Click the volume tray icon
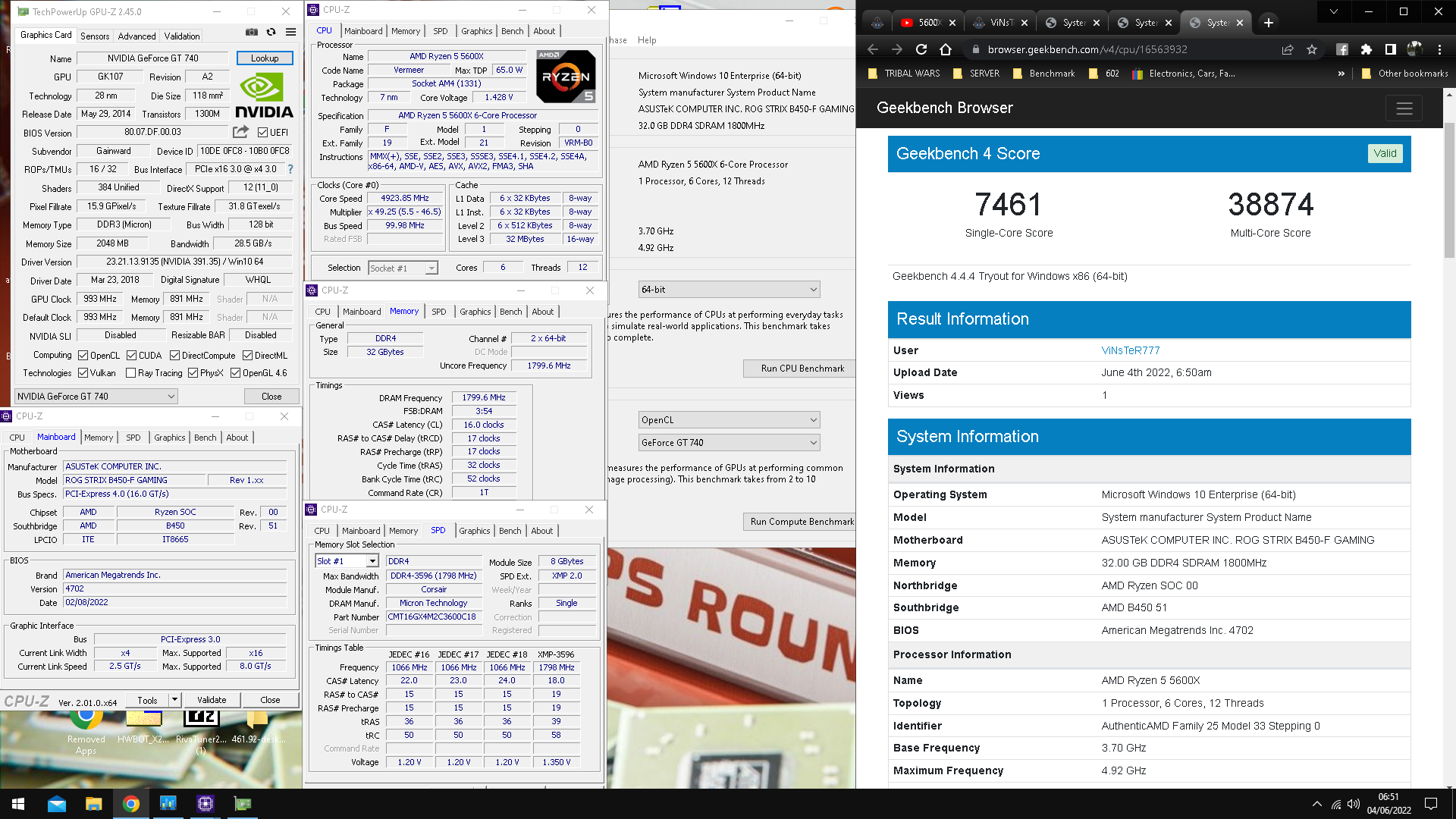 pyautogui.click(x=1354, y=804)
